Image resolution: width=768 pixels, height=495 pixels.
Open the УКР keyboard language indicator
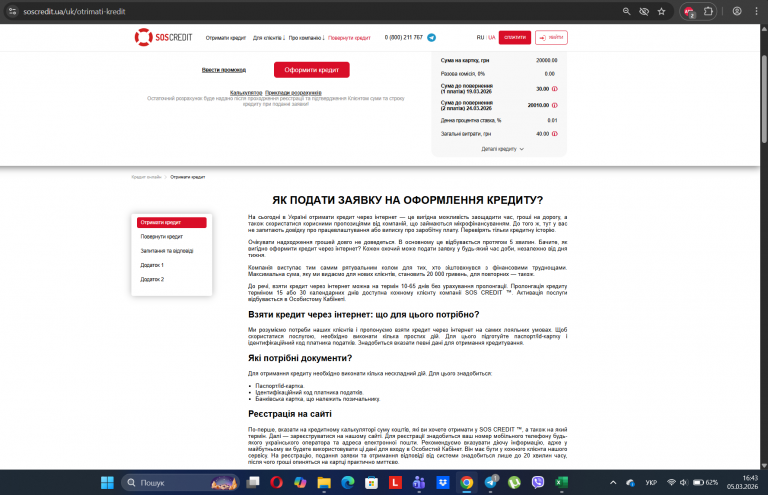[651, 483]
